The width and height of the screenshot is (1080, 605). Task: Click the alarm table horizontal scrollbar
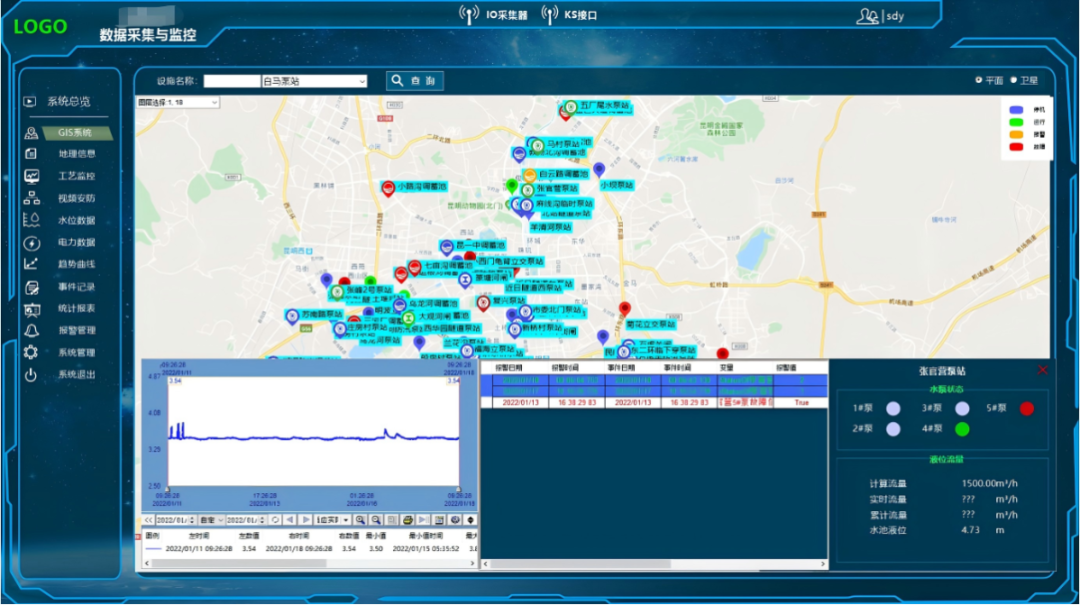point(654,564)
